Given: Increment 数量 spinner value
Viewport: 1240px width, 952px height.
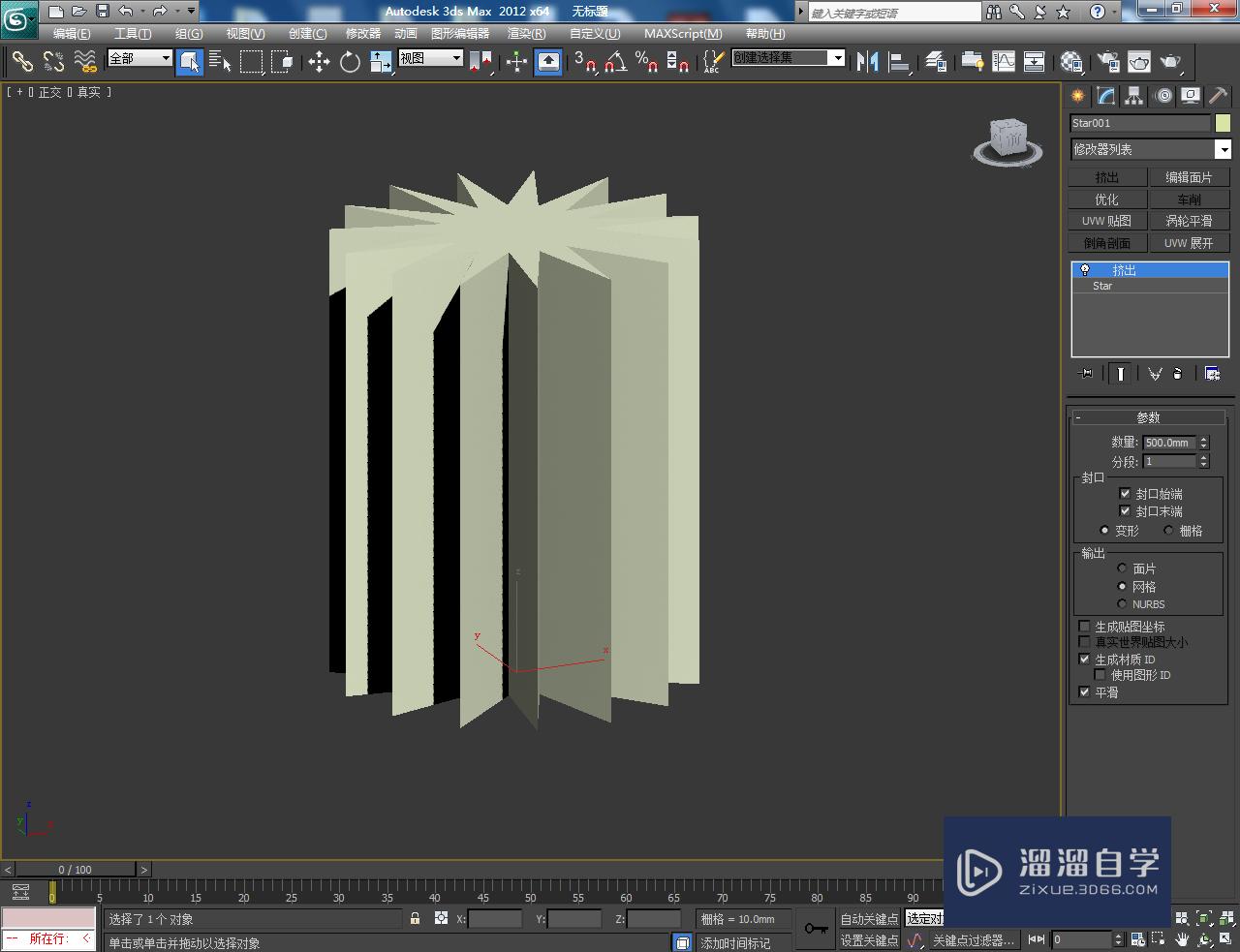Looking at the screenshot, I should (1204, 439).
